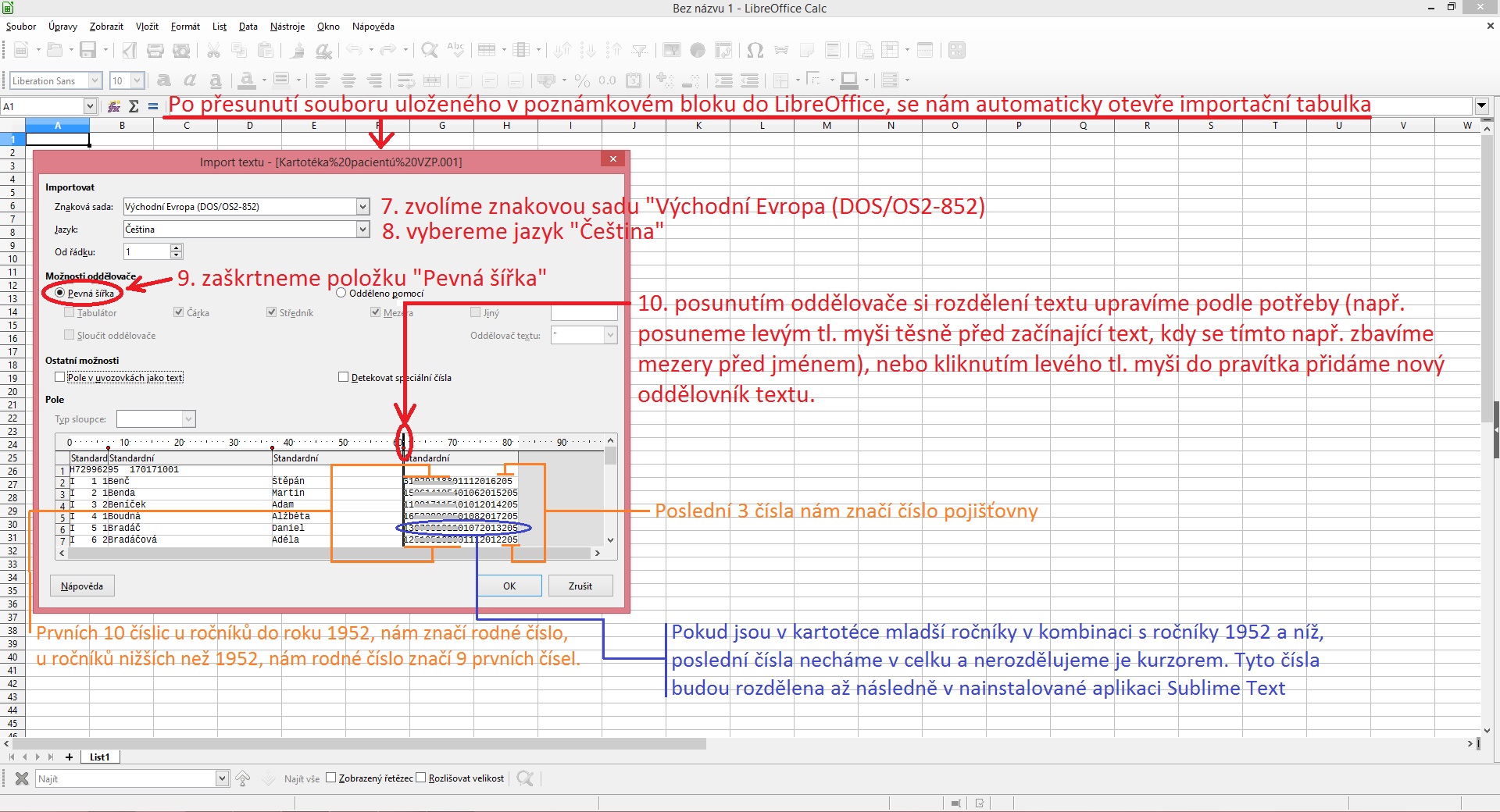
Task: Check Rozlišovat velikost in Find bar
Action: click(x=421, y=778)
